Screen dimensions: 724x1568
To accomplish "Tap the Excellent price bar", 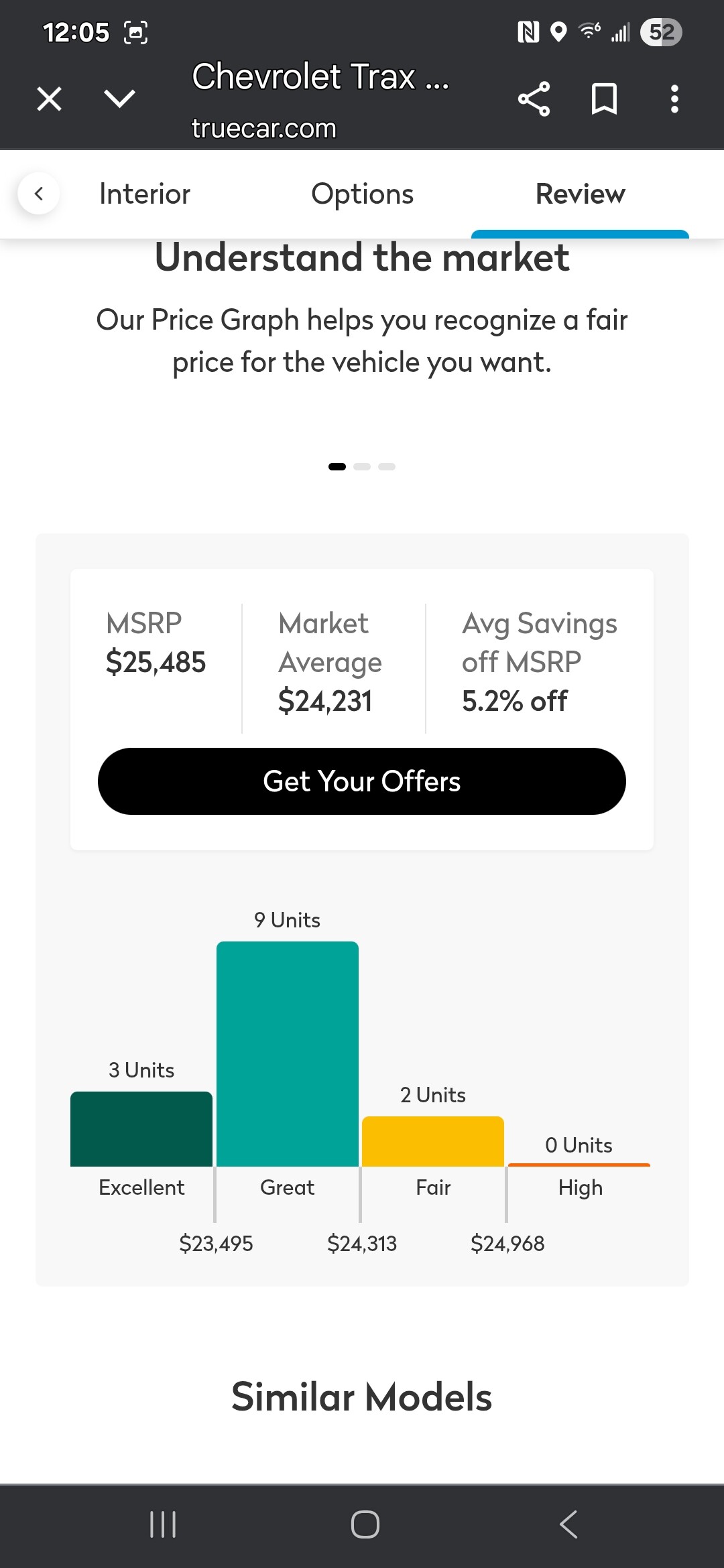I will click(141, 1129).
